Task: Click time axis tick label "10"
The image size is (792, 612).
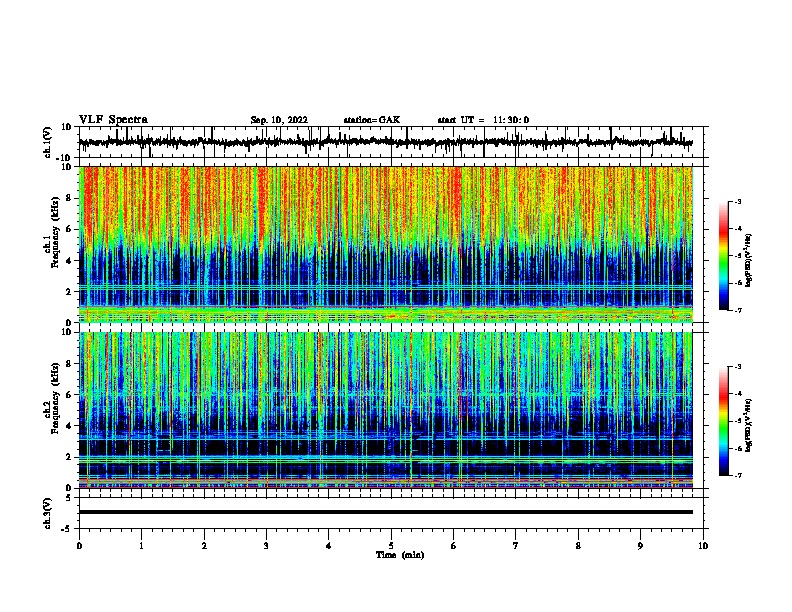Action: (x=703, y=546)
